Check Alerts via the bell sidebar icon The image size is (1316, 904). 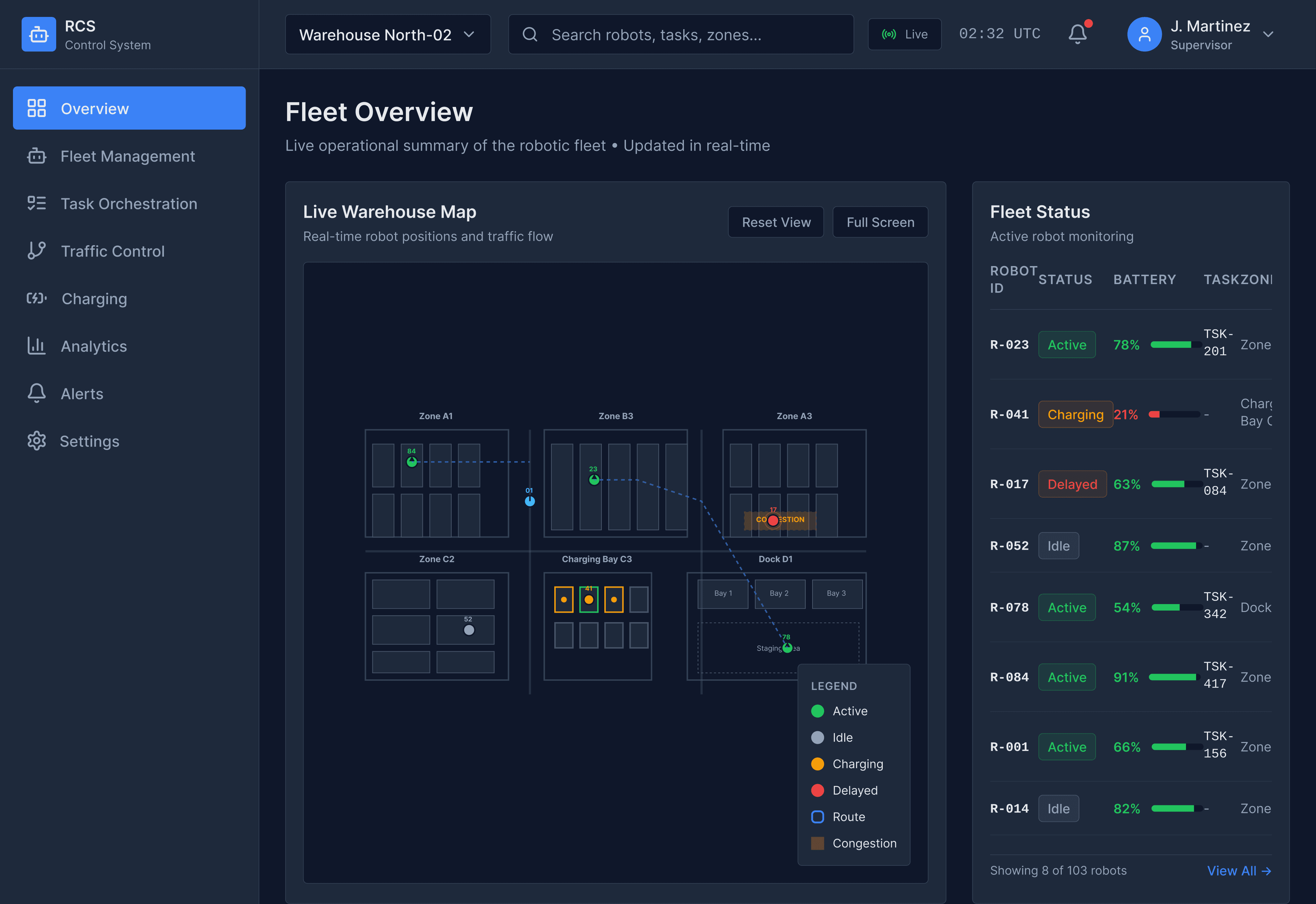36,393
